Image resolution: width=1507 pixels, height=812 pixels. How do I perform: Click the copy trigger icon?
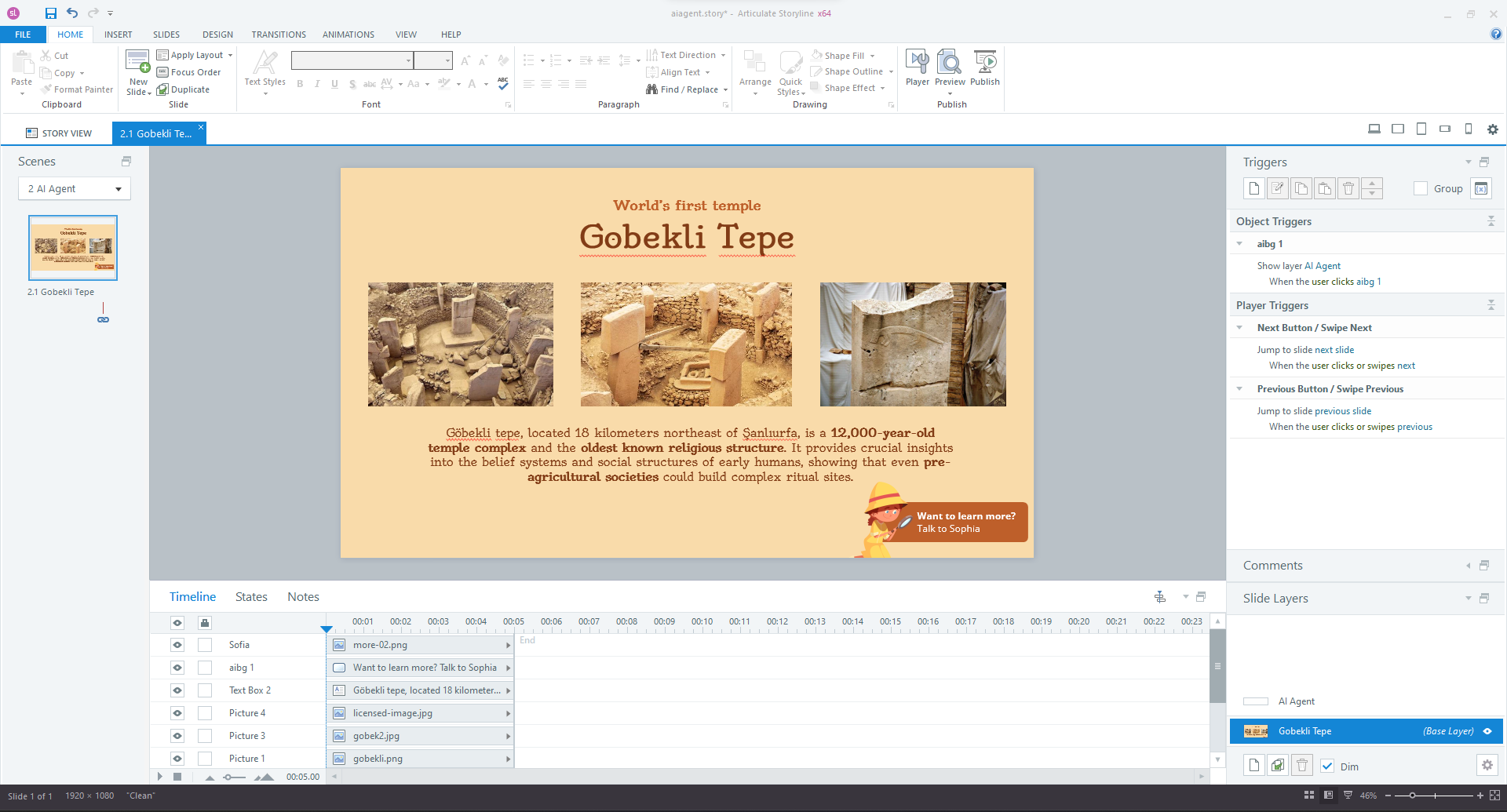pos(1301,188)
